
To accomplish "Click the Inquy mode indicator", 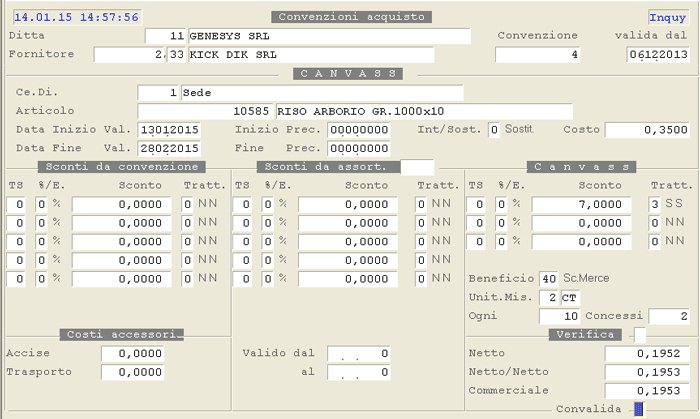I will point(667,17).
